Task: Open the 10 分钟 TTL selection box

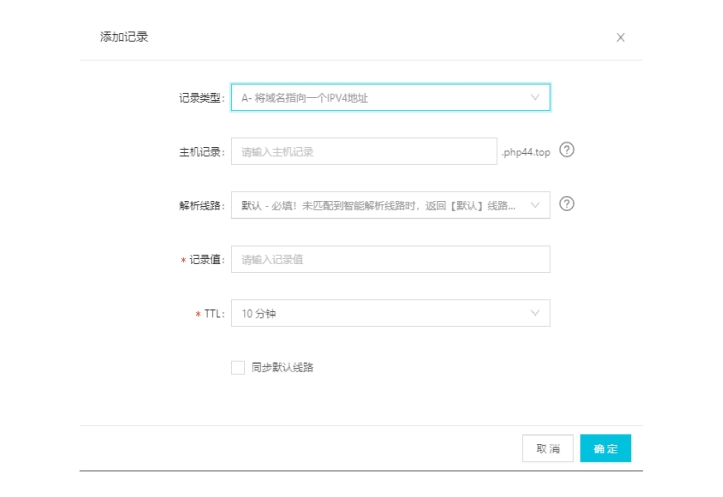Action: 390,313
